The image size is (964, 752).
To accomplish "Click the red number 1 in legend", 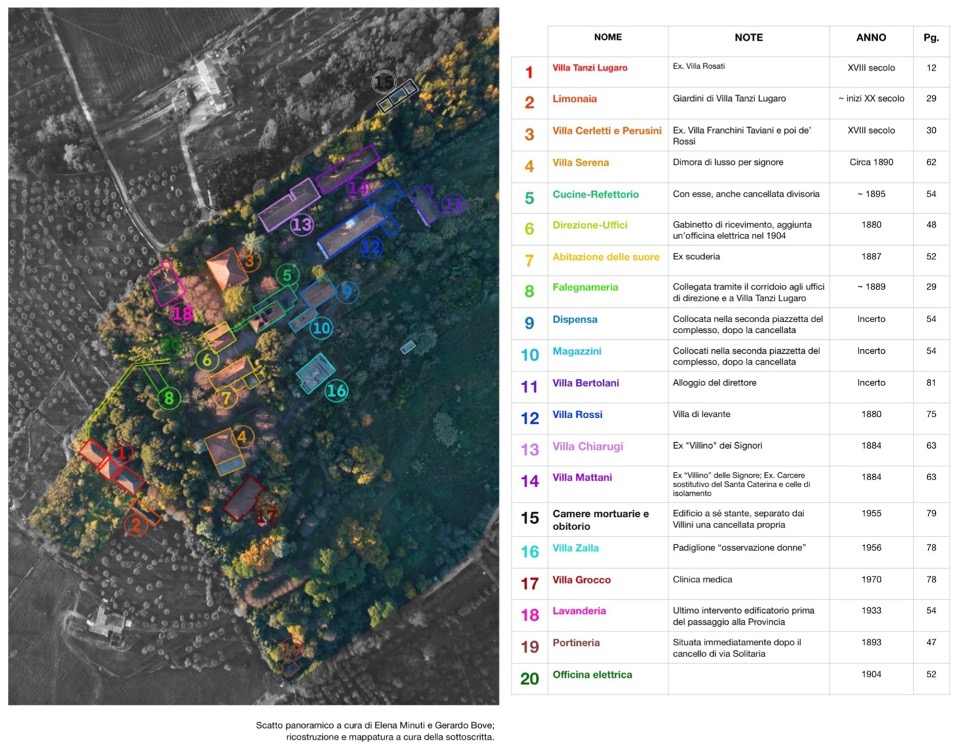I will (x=529, y=73).
